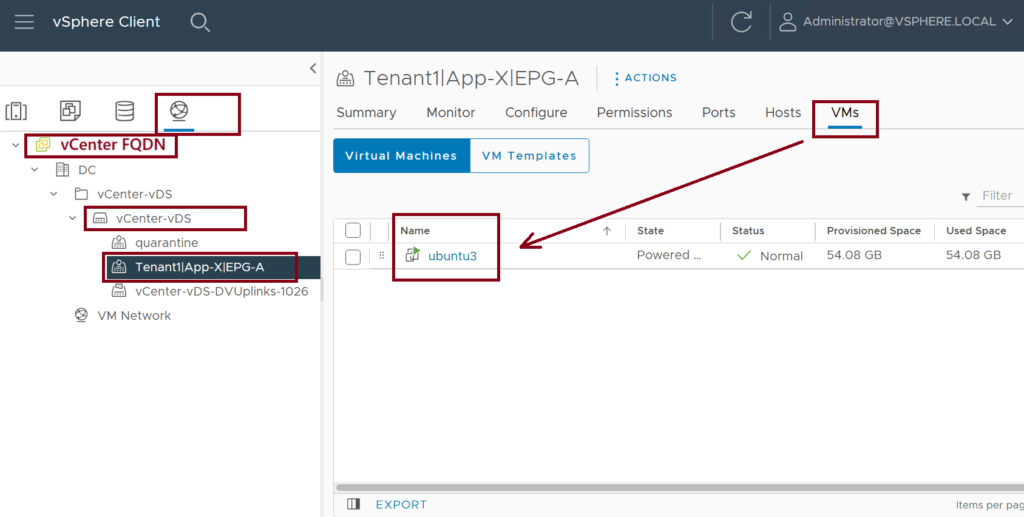
Task: Open the Hosts tab
Action: pyautogui.click(x=783, y=112)
